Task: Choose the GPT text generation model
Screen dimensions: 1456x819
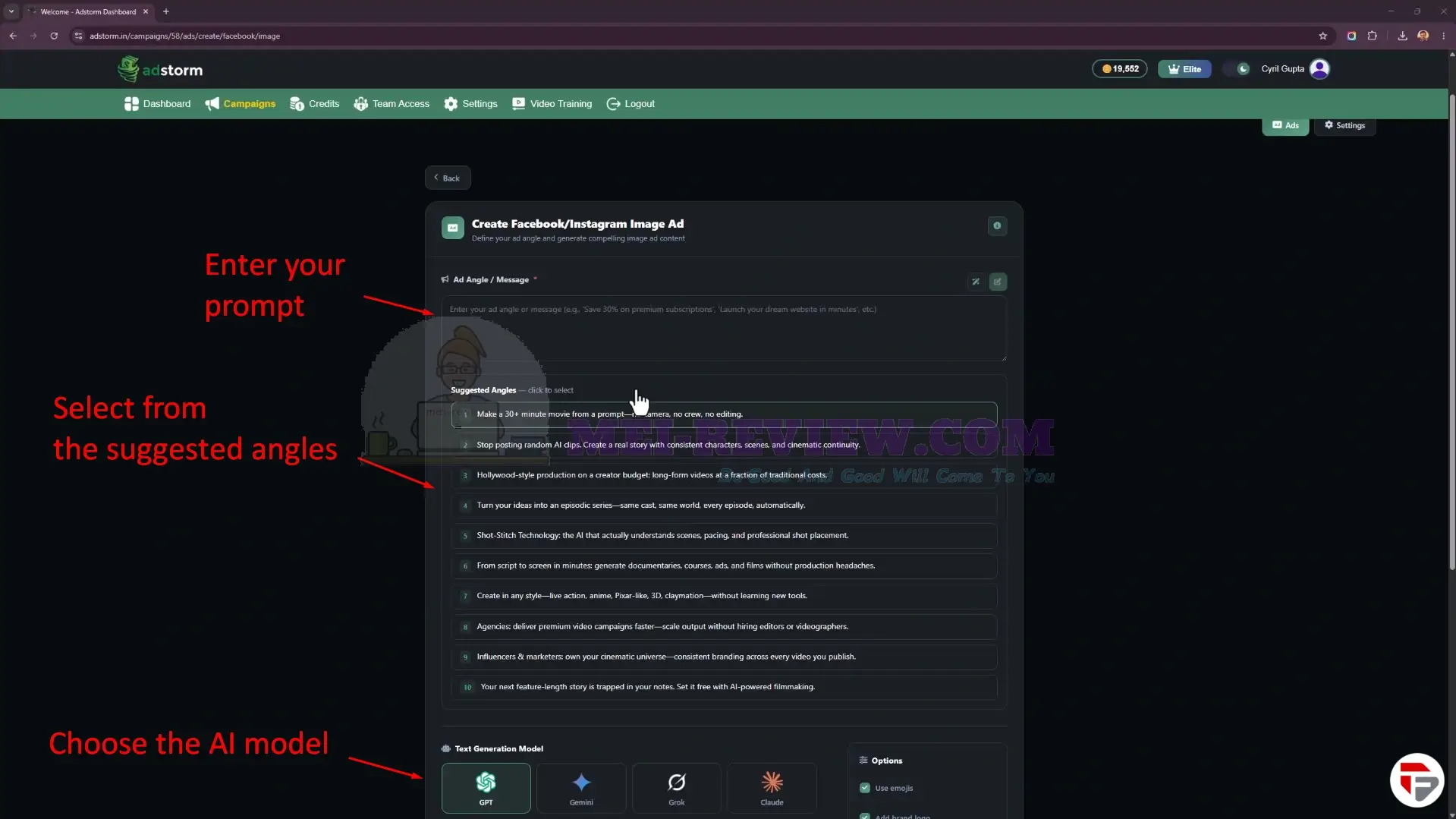Action: point(486,789)
